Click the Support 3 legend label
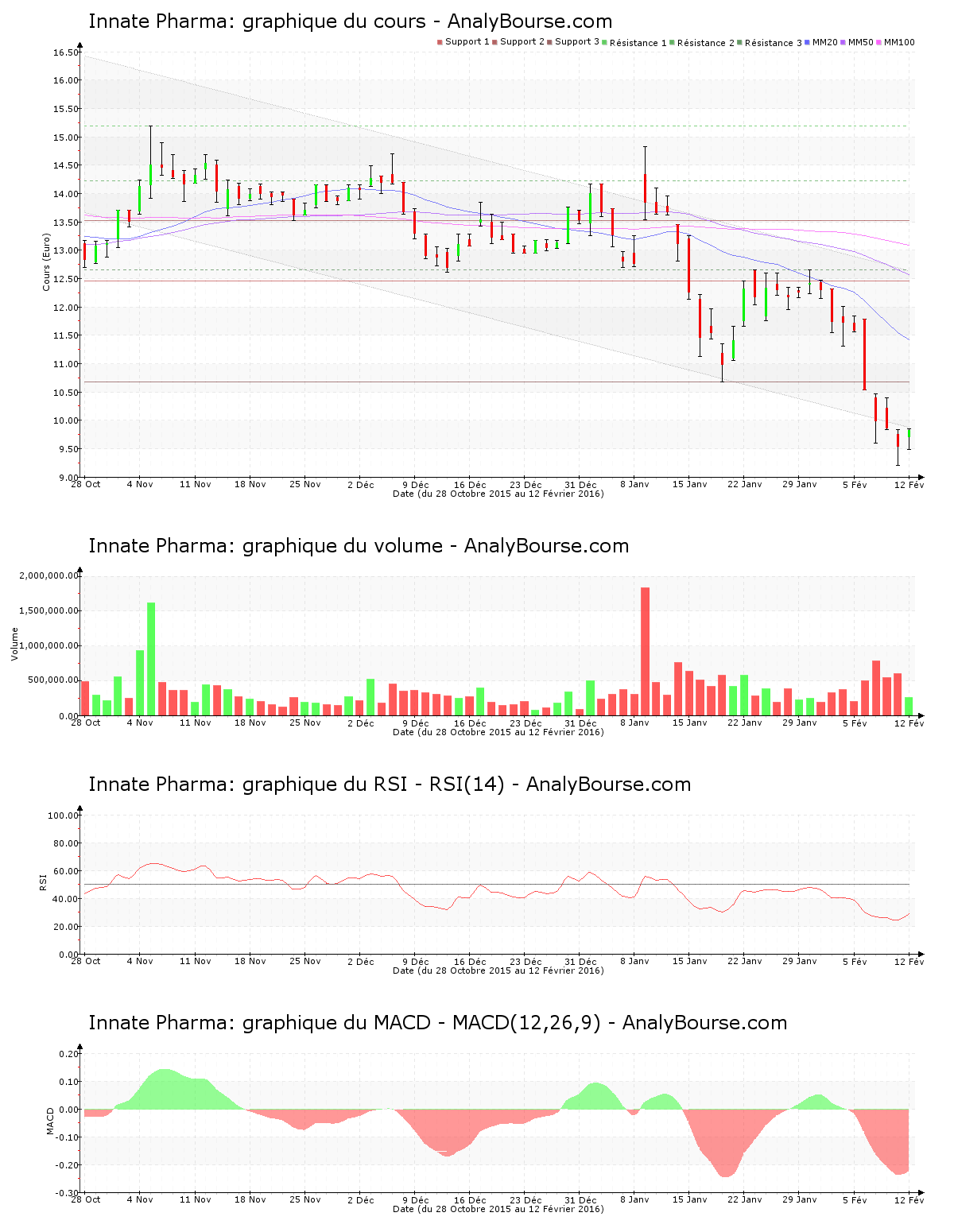This screenshot has width=954, height=1232. point(576,41)
